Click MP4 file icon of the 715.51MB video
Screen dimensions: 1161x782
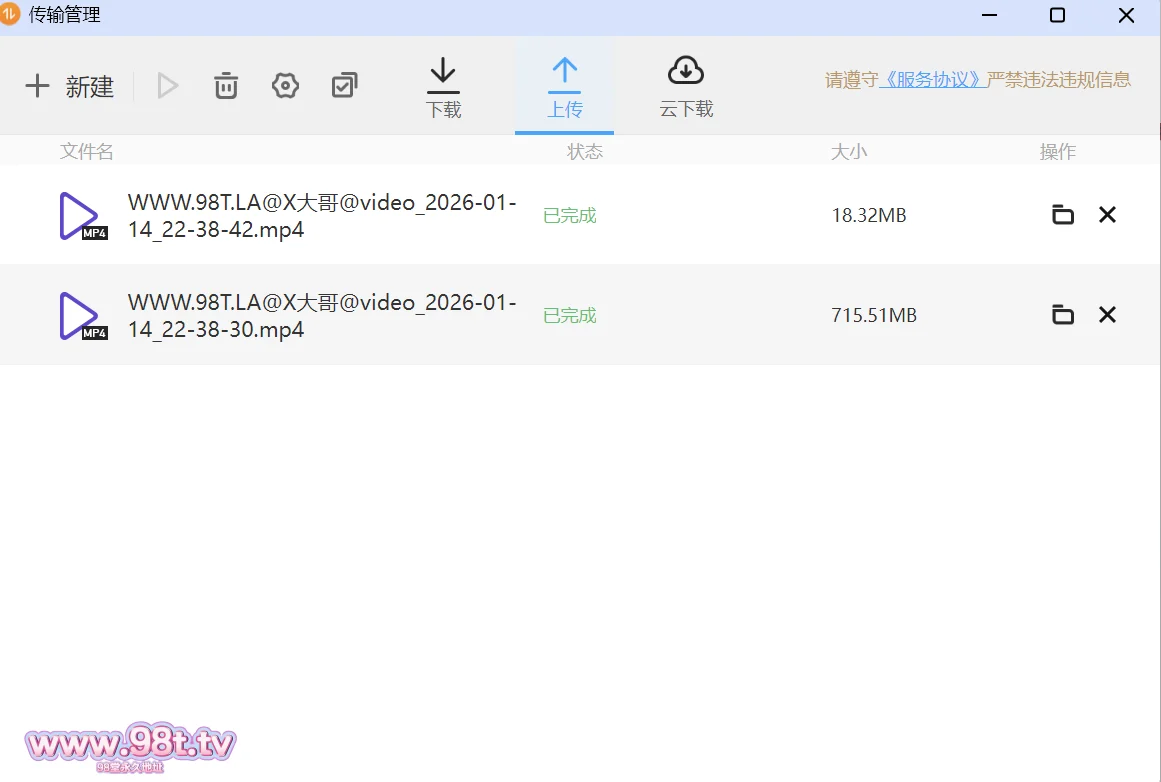tap(82, 316)
